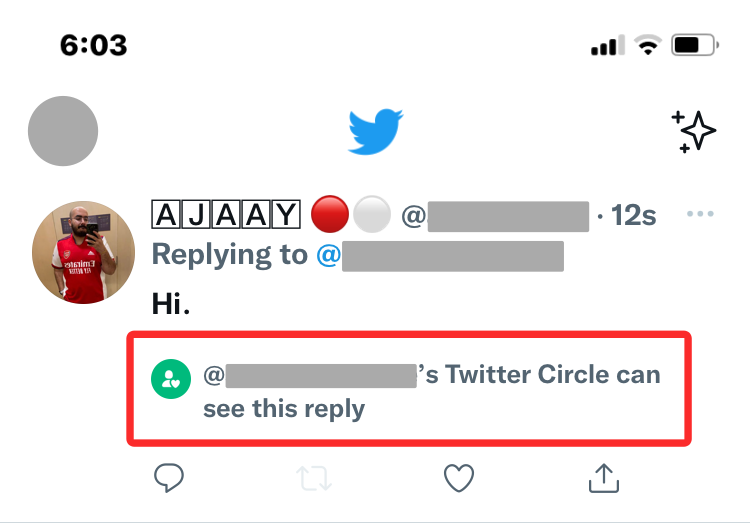The width and height of the screenshot is (750, 528).
Task: Tap the 12s timestamp
Action: 633,215
